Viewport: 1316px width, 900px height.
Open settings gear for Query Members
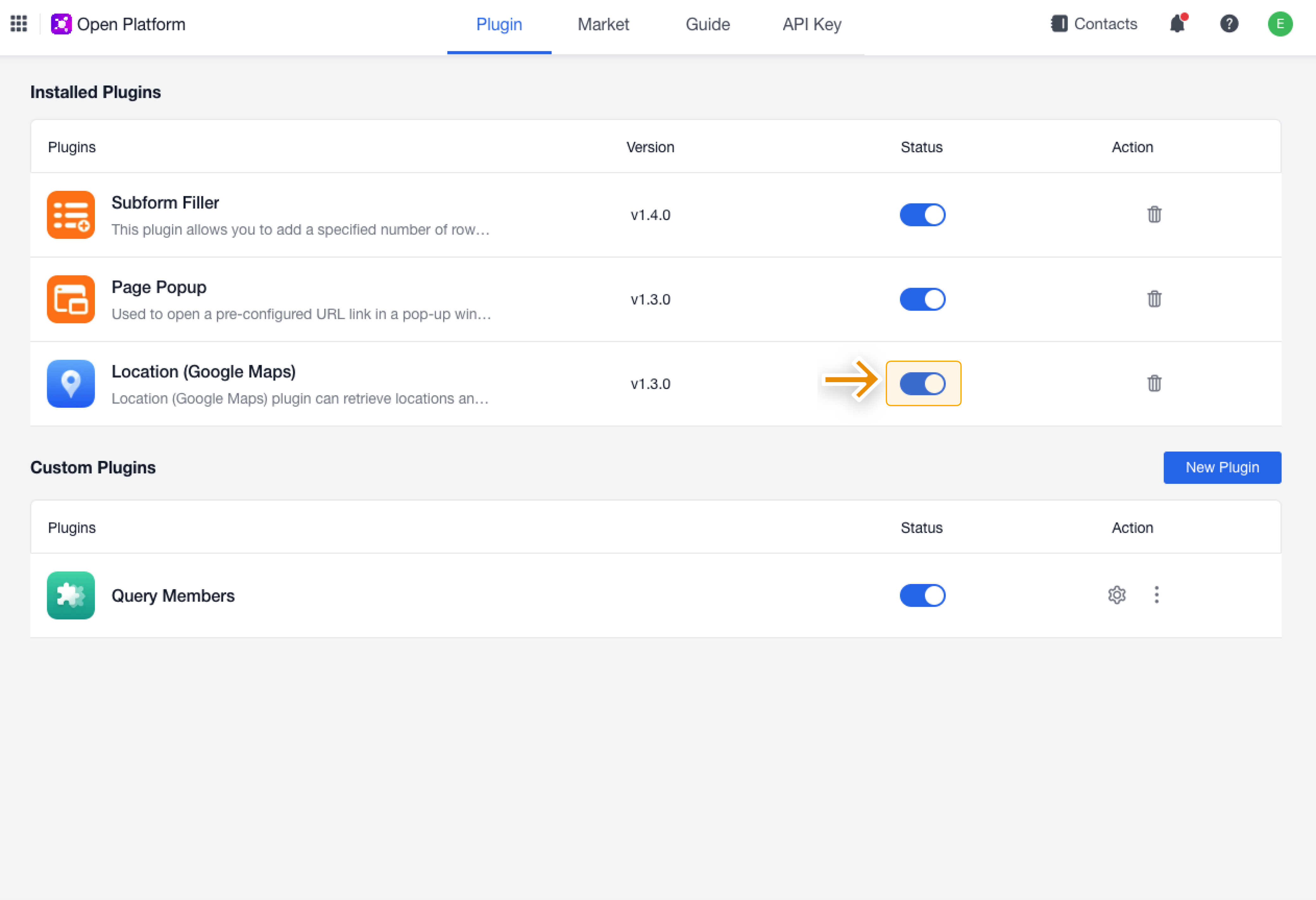1117,595
